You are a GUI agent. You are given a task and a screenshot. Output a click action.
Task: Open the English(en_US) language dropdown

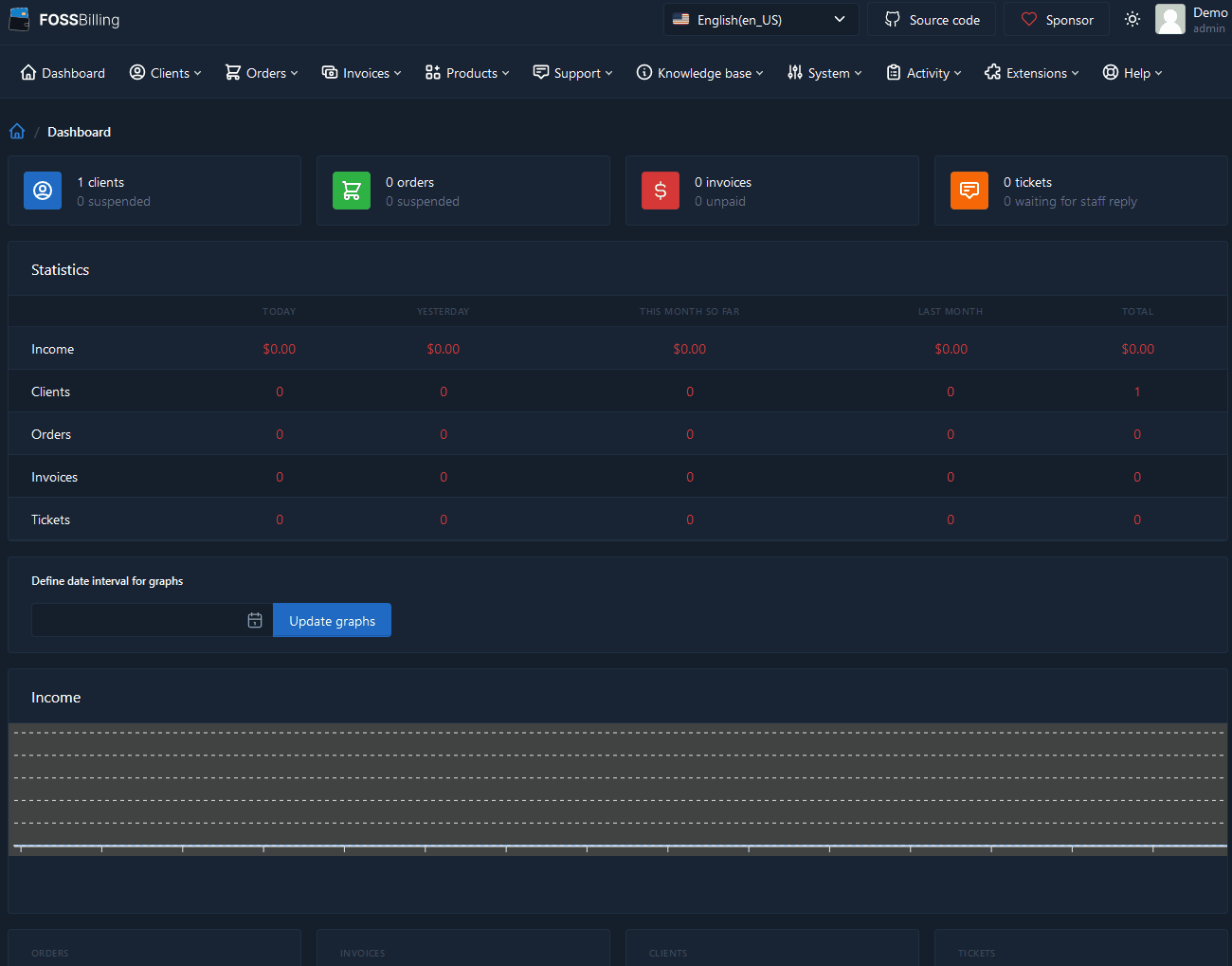click(x=761, y=20)
